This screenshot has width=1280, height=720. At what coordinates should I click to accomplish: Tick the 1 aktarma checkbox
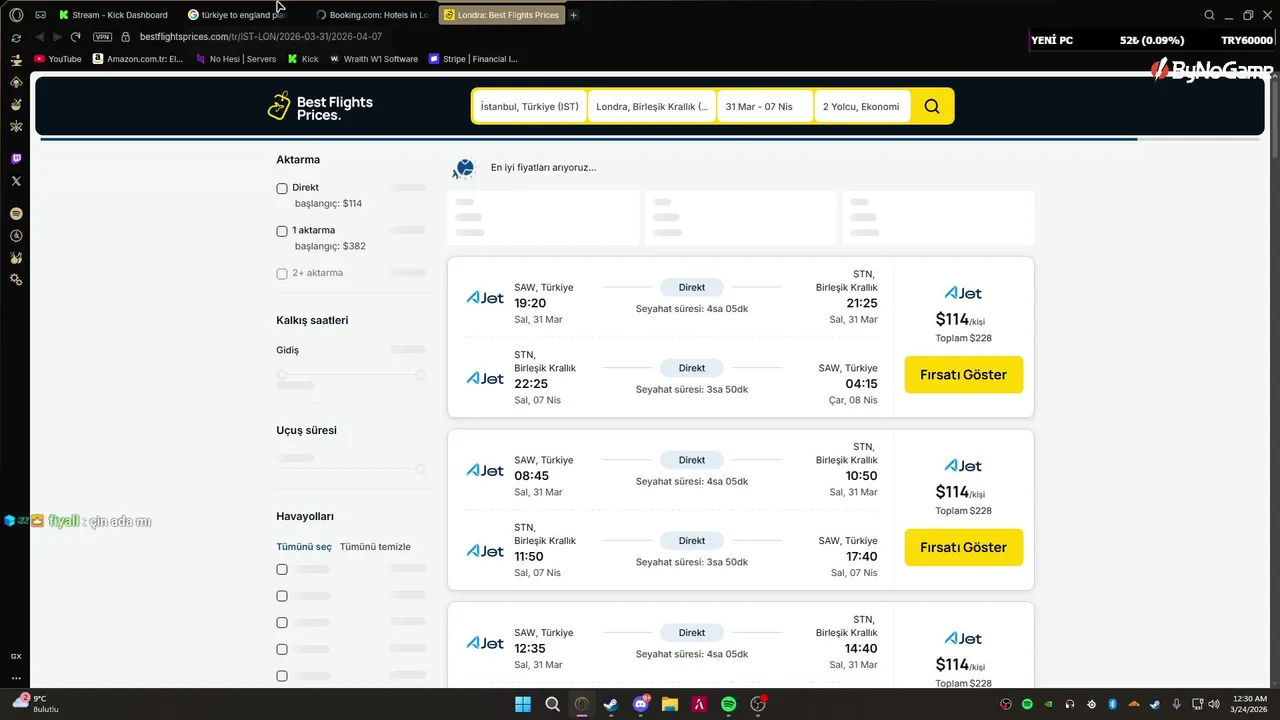(282, 231)
